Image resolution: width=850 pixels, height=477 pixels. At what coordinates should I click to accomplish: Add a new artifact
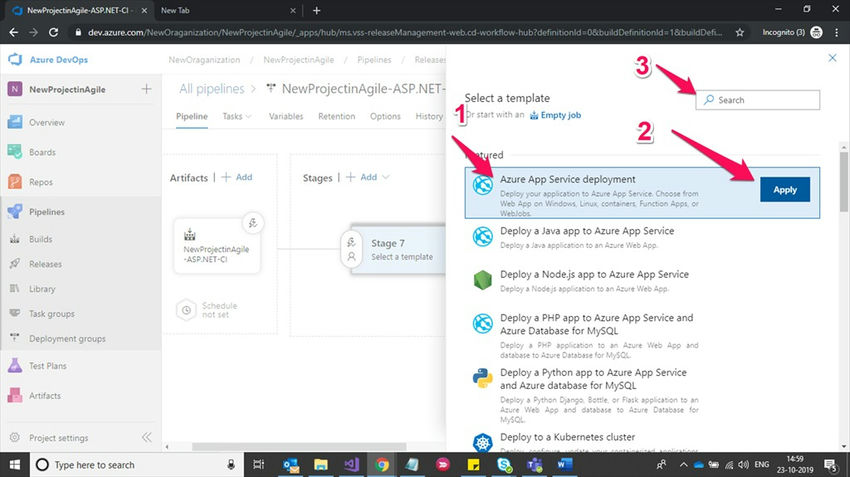(237, 177)
